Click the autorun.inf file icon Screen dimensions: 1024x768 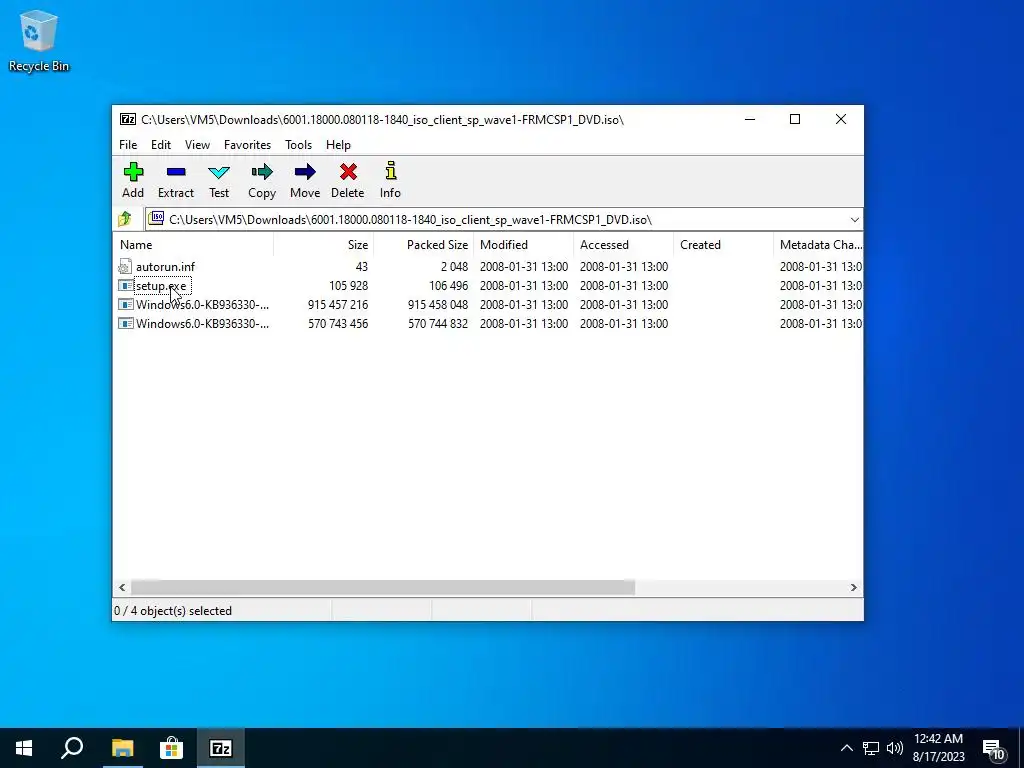[x=125, y=266]
